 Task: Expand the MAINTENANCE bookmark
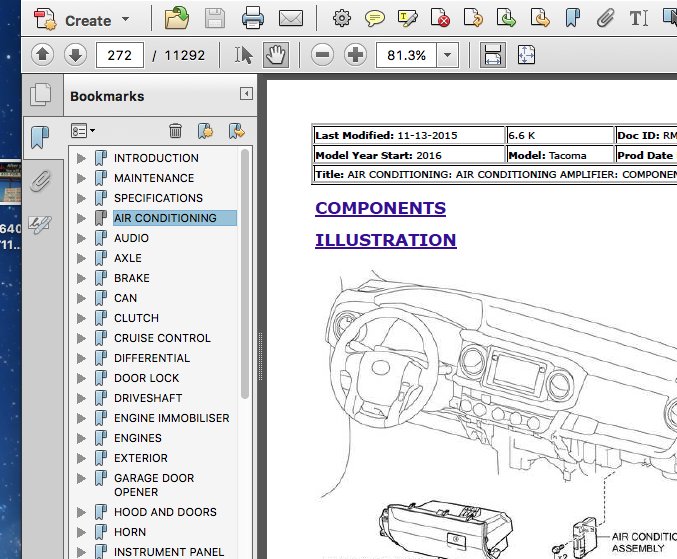(x=80, y=178)
